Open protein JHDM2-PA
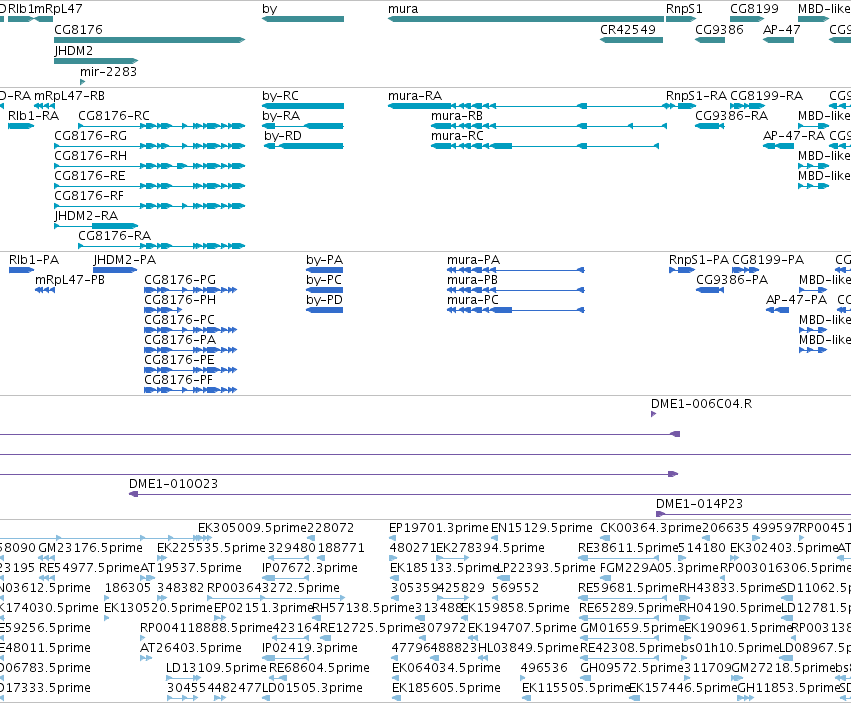 pyautogui.click(x=124, y=260)
